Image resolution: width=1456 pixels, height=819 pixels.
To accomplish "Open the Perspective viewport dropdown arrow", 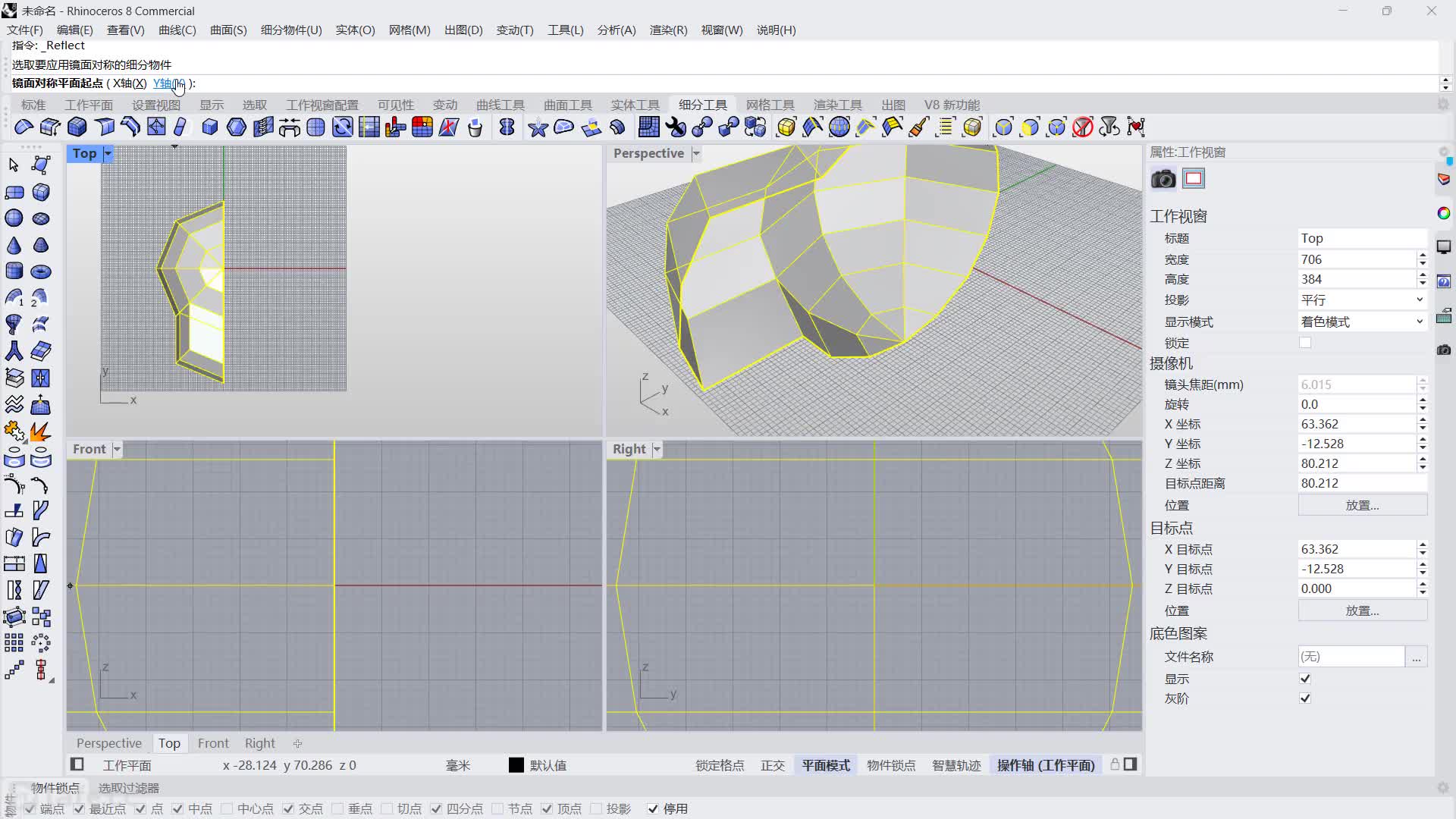I will (696, 153).
